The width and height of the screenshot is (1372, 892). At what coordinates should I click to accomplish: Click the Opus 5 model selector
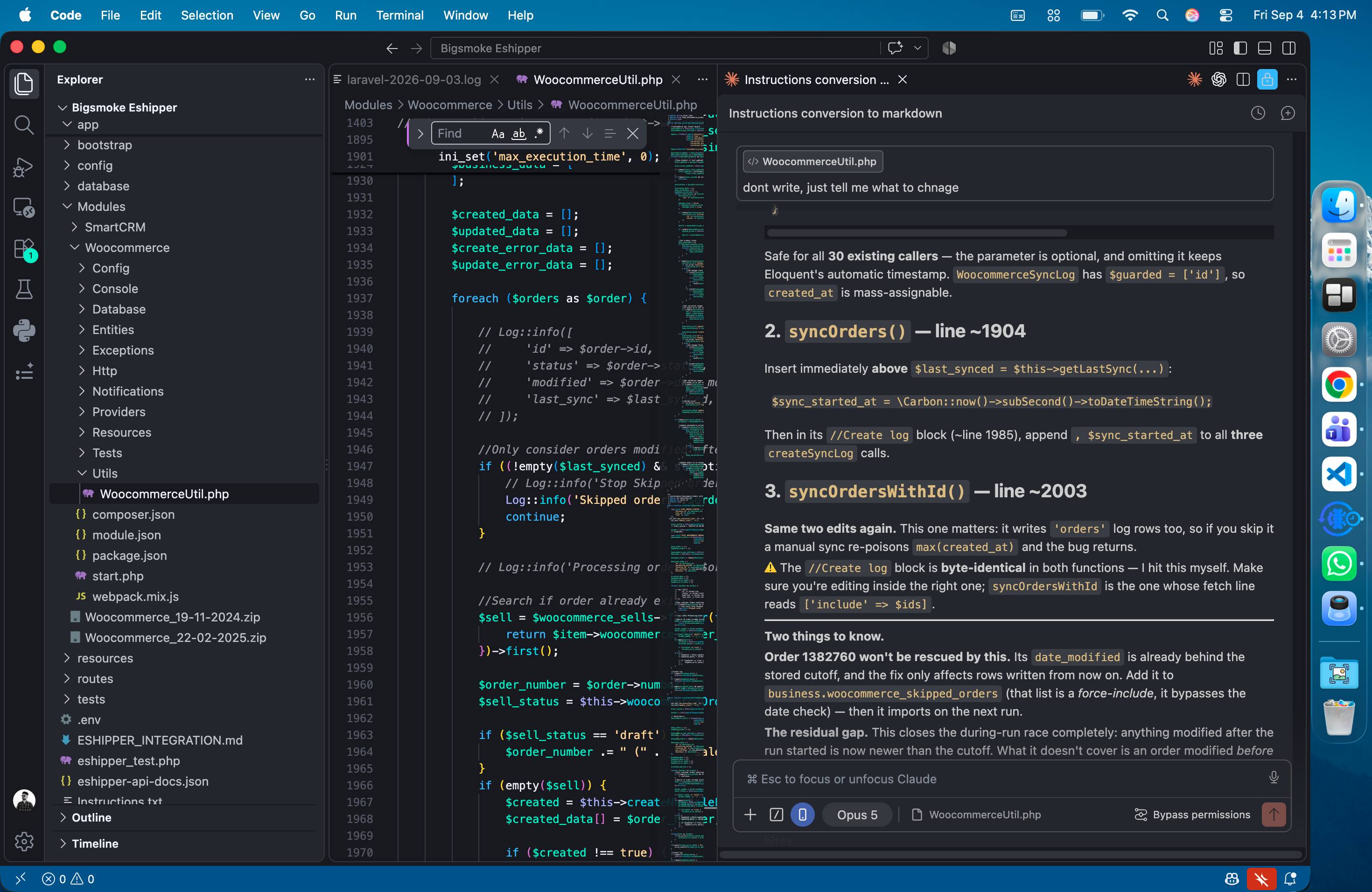pyautogui.click(x=857, y=814)
